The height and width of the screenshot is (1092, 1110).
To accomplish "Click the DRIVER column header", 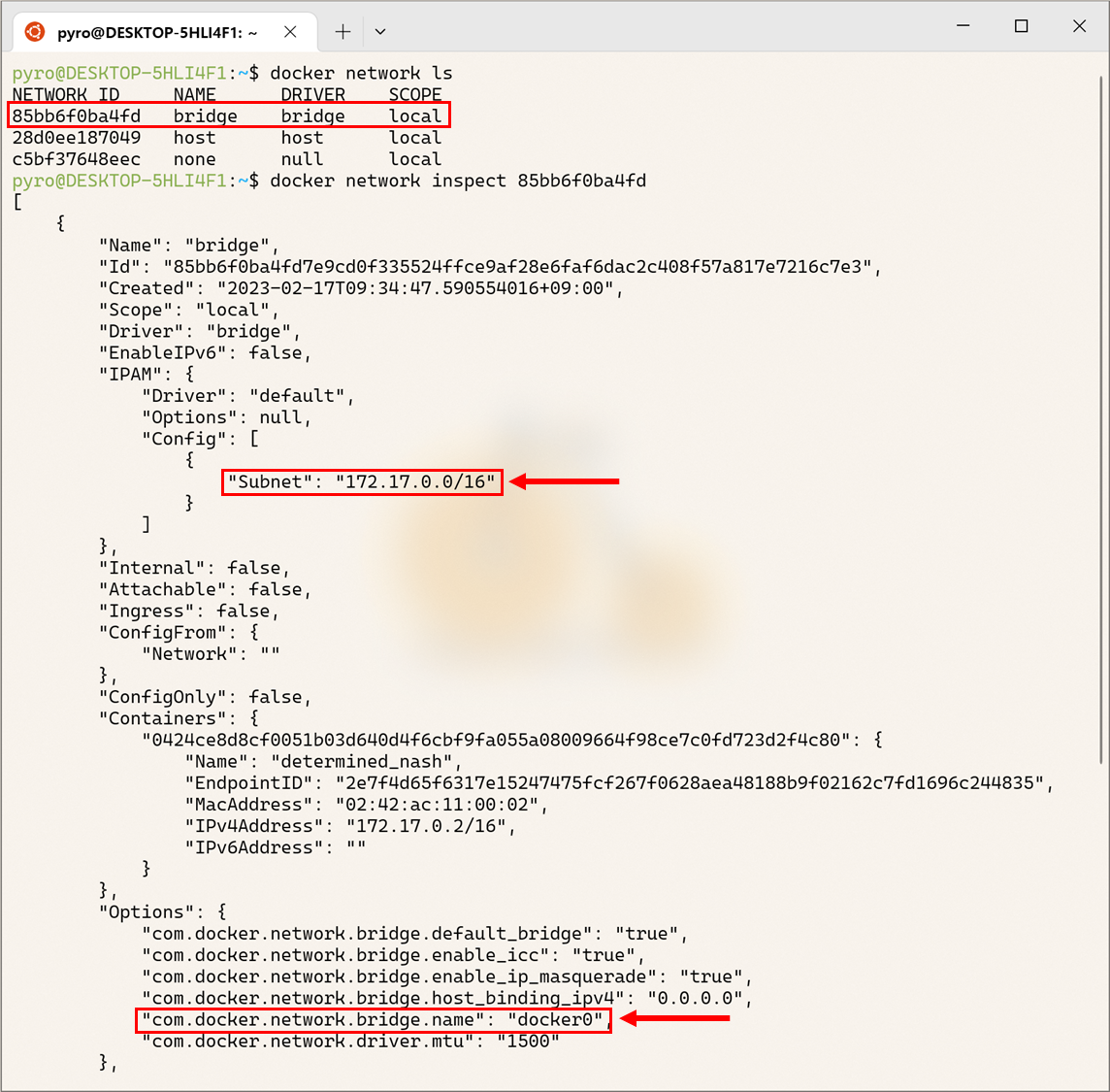I will (x=312, y=94).
